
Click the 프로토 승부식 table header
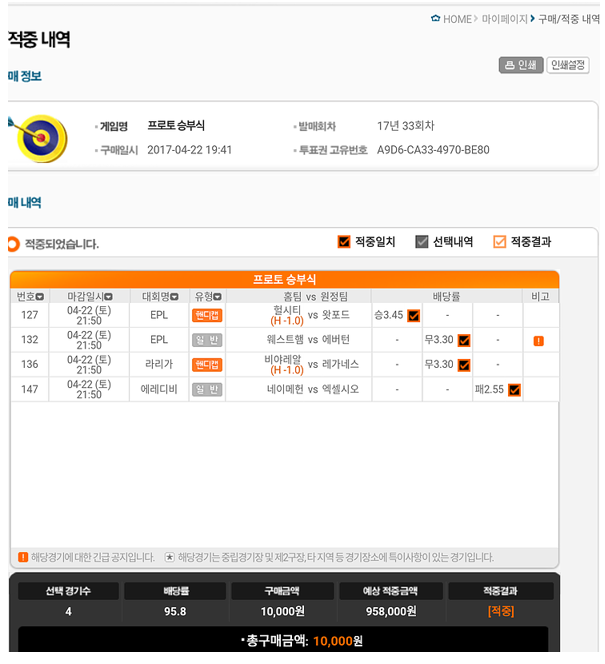coord(285,279)
